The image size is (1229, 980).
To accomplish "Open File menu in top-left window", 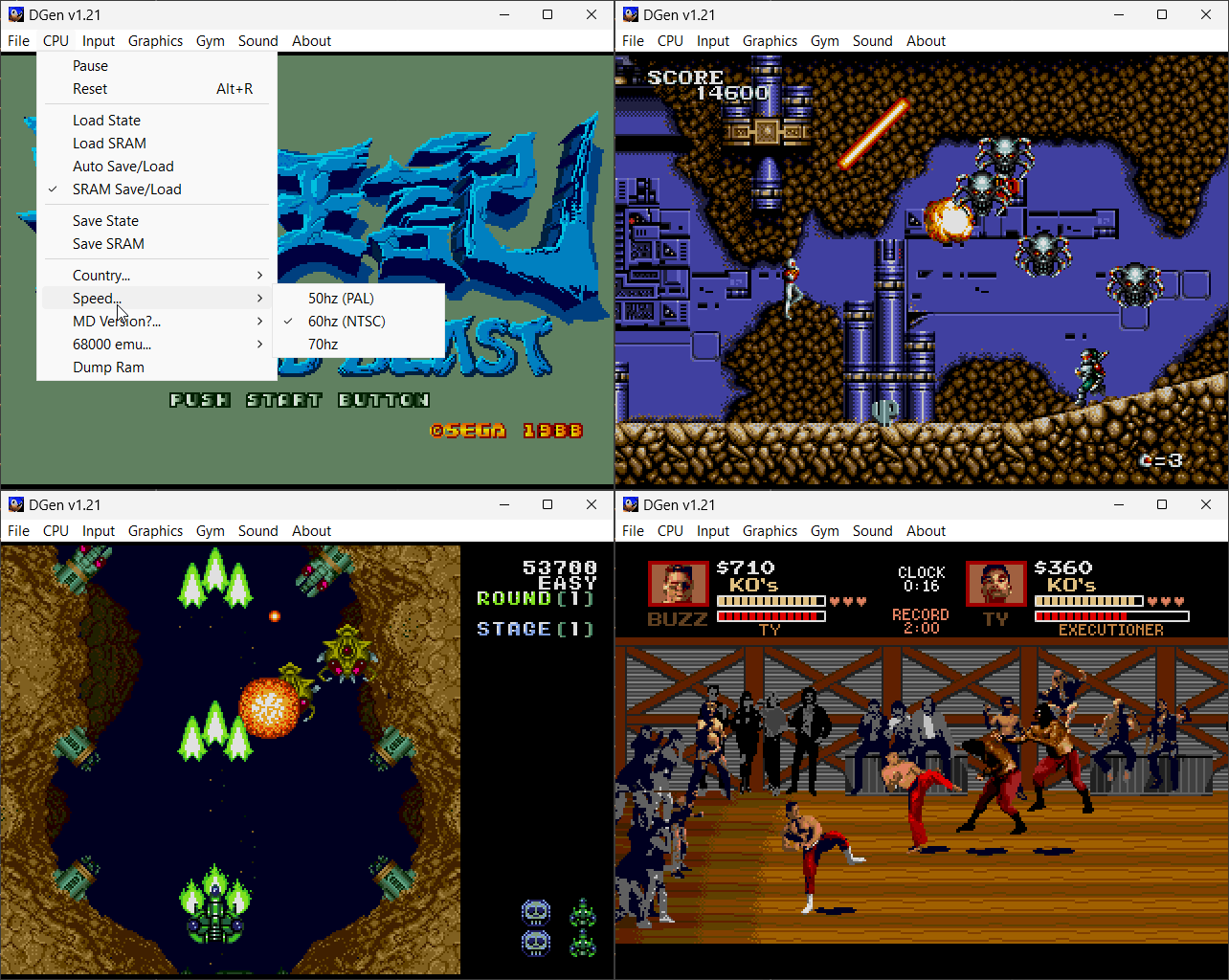I will (18, 41).
